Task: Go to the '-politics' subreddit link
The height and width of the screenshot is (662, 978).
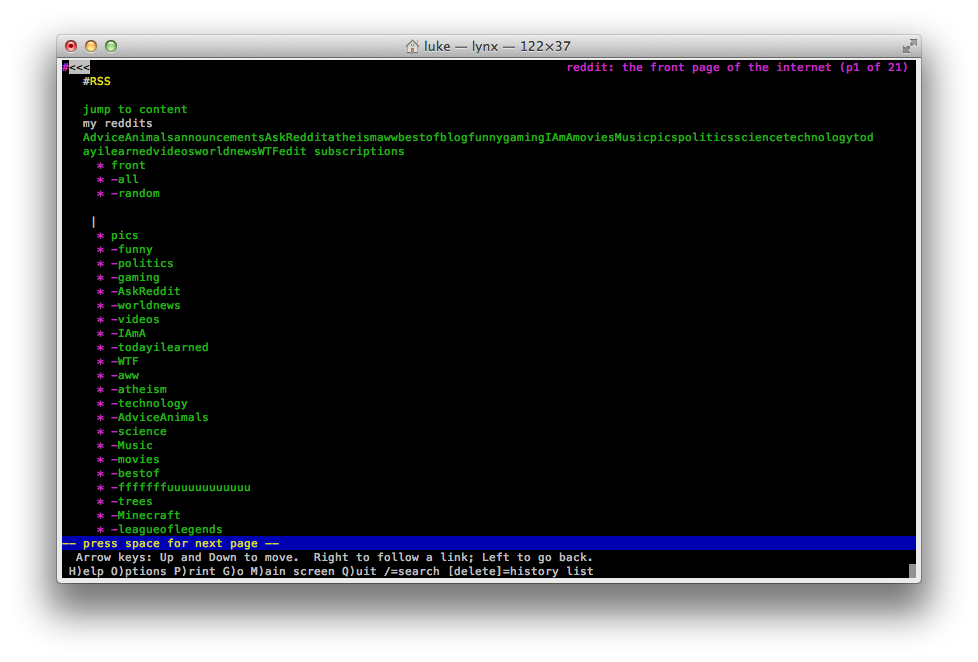Action: (x=142, y=264)
